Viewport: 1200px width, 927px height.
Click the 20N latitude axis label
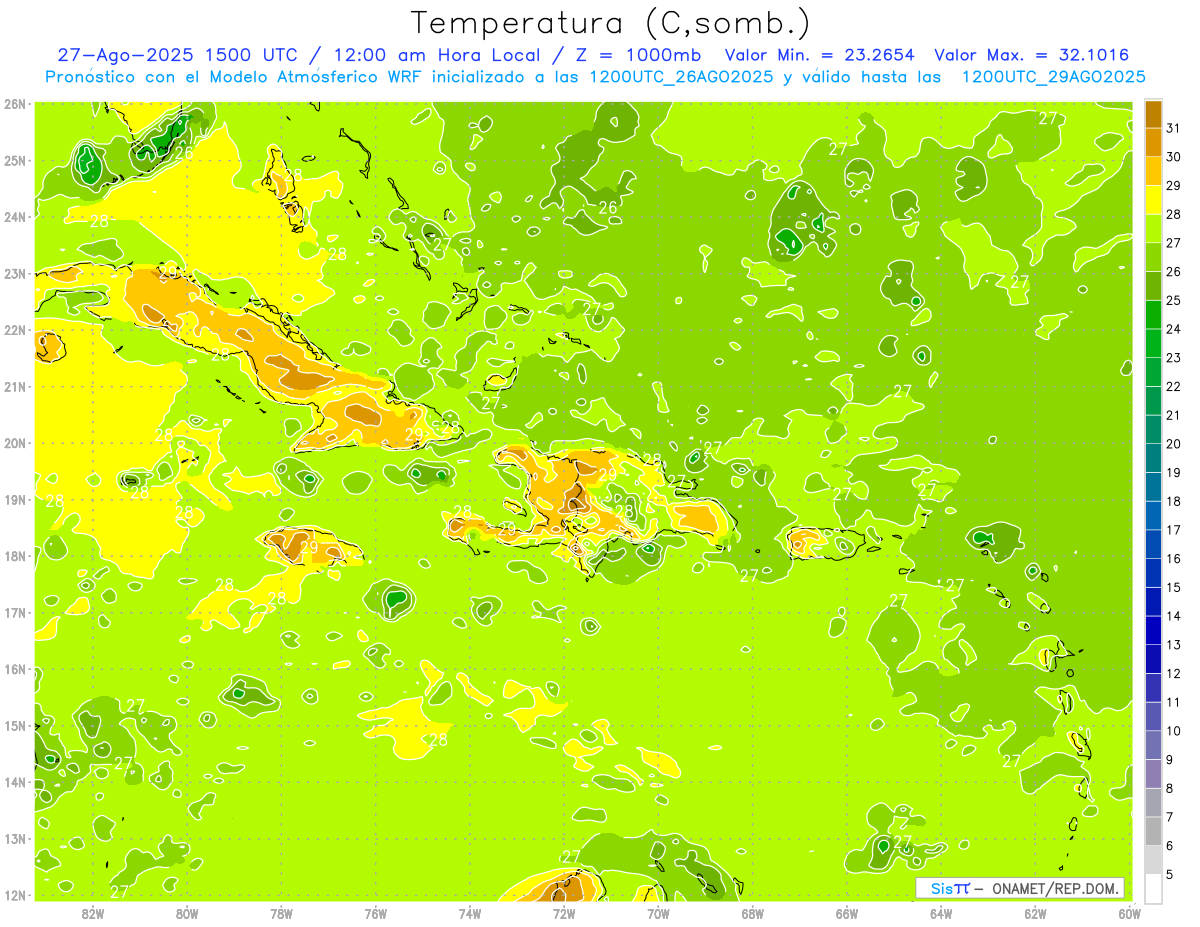15,443
